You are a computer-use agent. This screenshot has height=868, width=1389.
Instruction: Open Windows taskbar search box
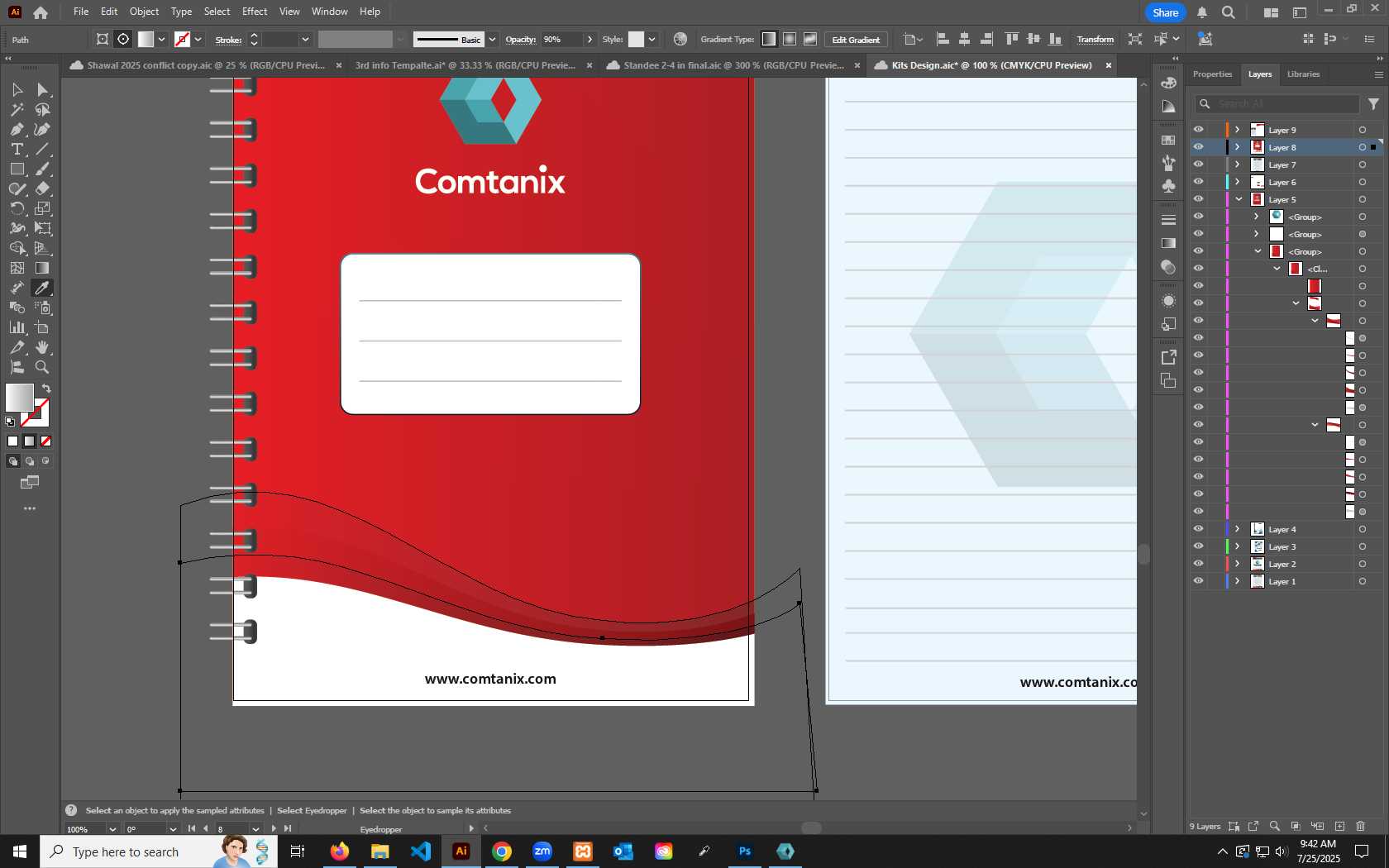(x=159, y=851)
